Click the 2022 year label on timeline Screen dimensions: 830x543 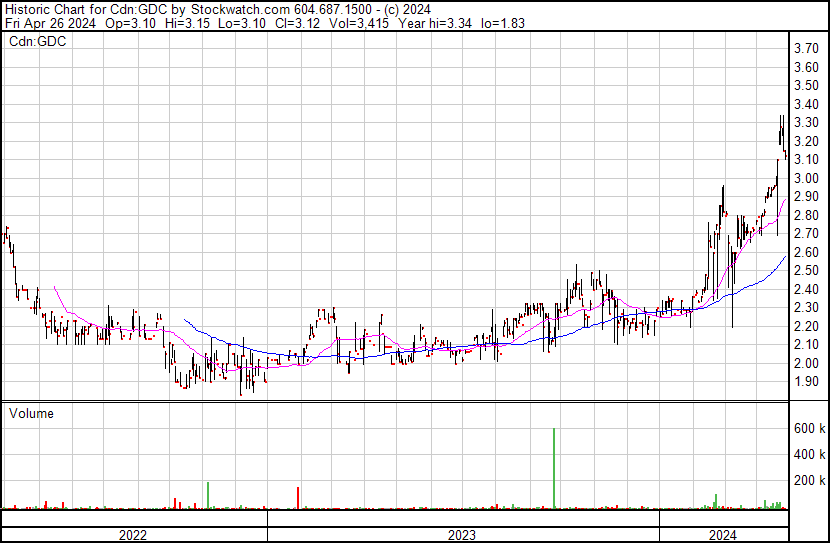[133, 535]
